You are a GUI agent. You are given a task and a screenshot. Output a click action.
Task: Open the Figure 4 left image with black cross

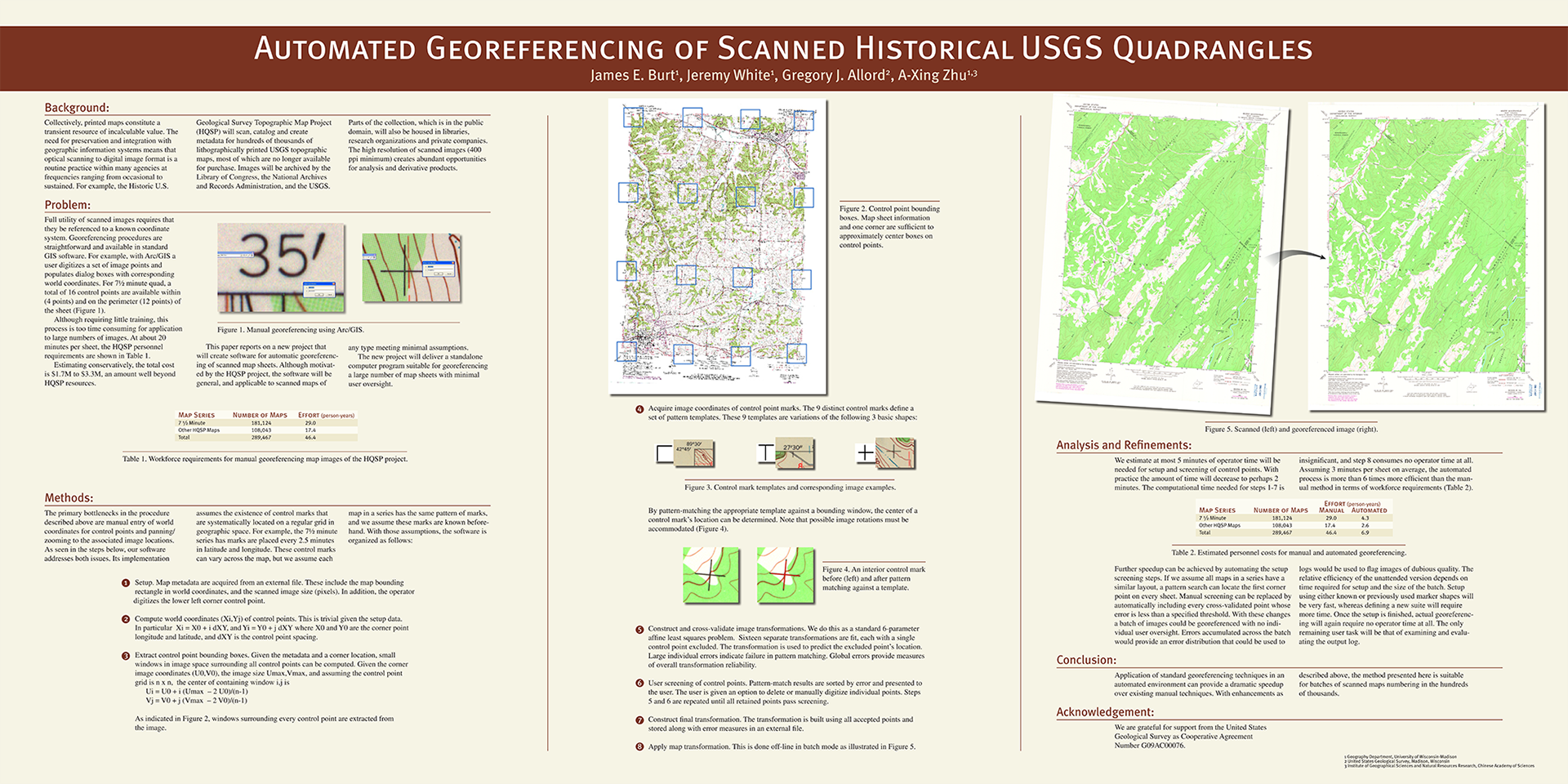(711, 575)
